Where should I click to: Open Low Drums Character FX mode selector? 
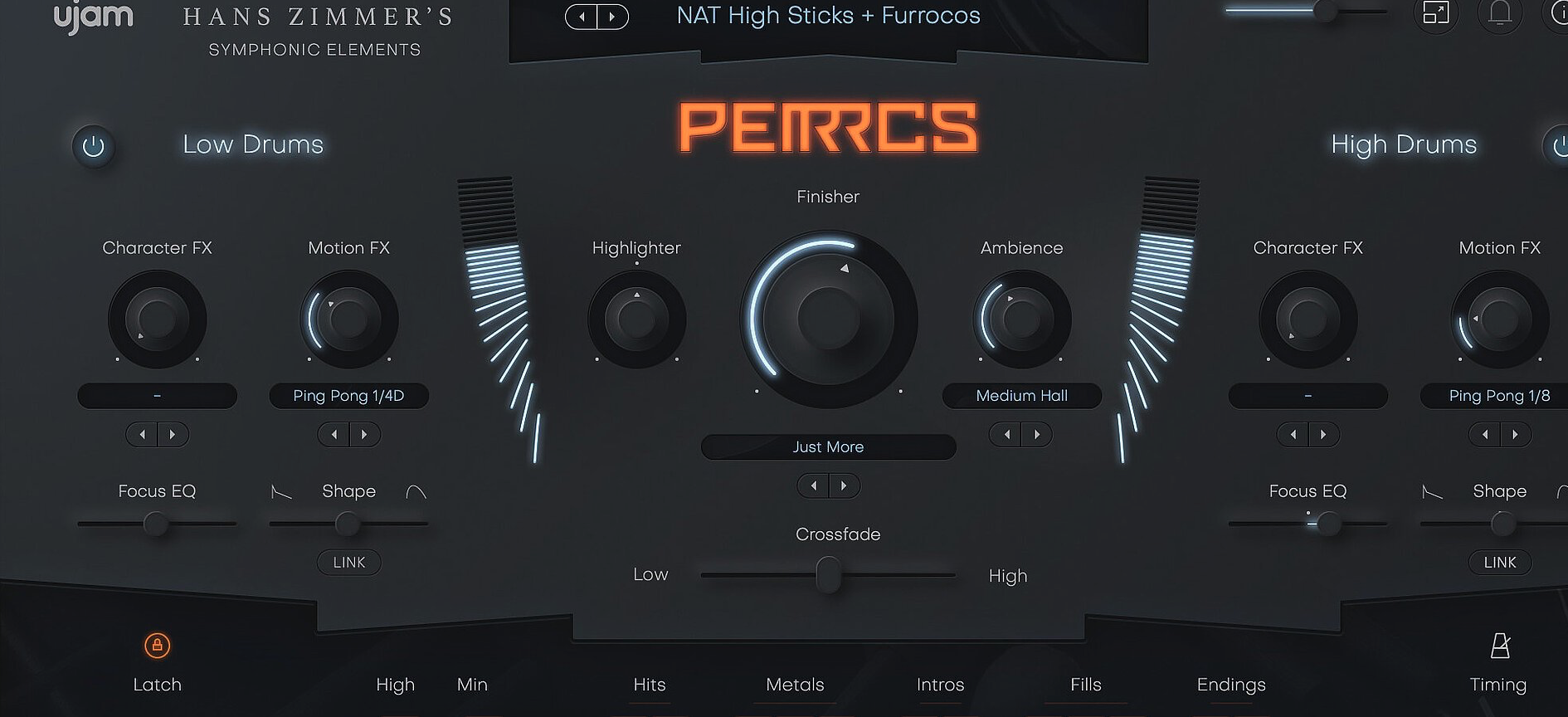[x=157, y=396]
